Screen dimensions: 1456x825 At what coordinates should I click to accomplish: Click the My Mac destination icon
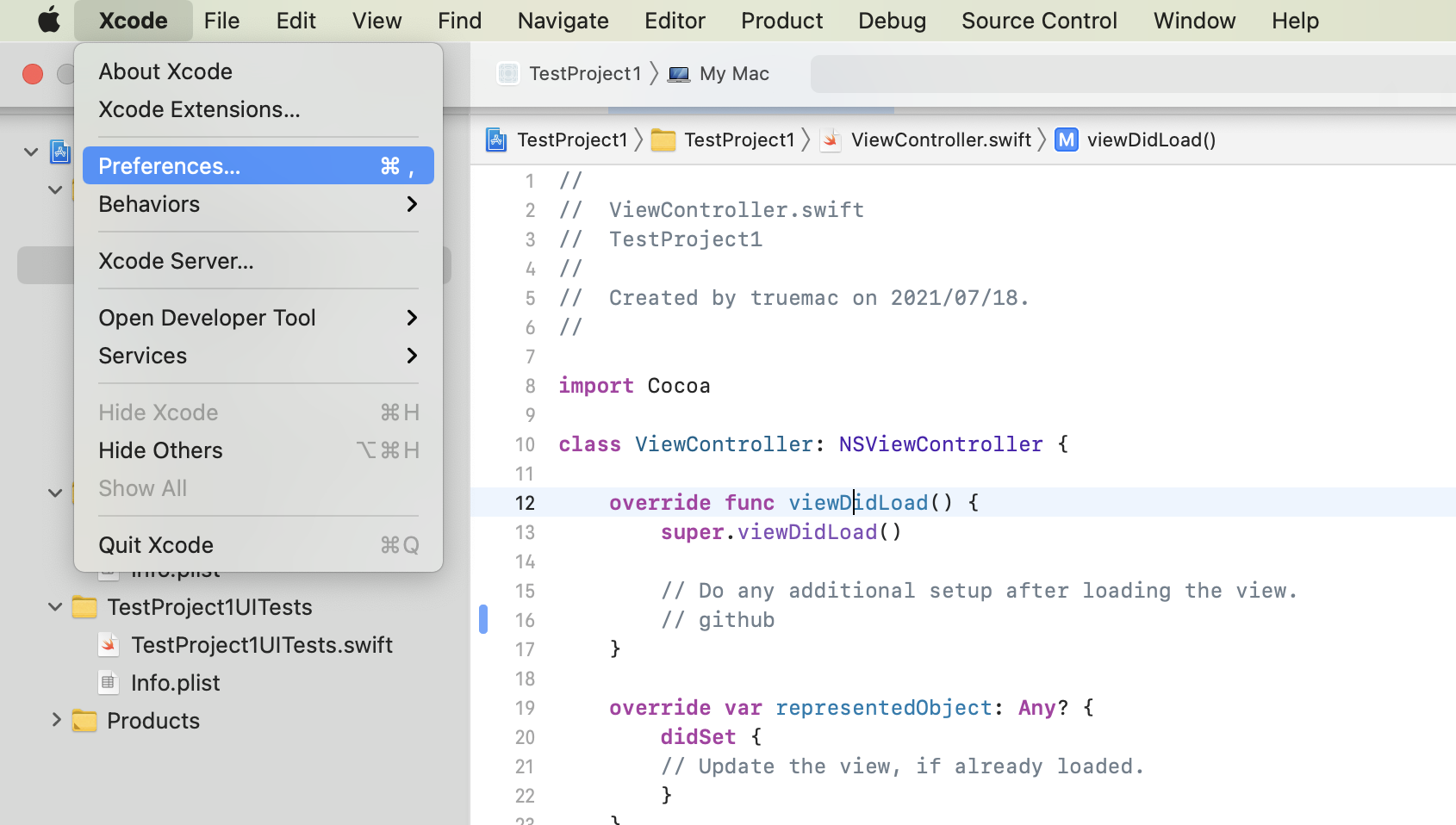tap(679, 74)
